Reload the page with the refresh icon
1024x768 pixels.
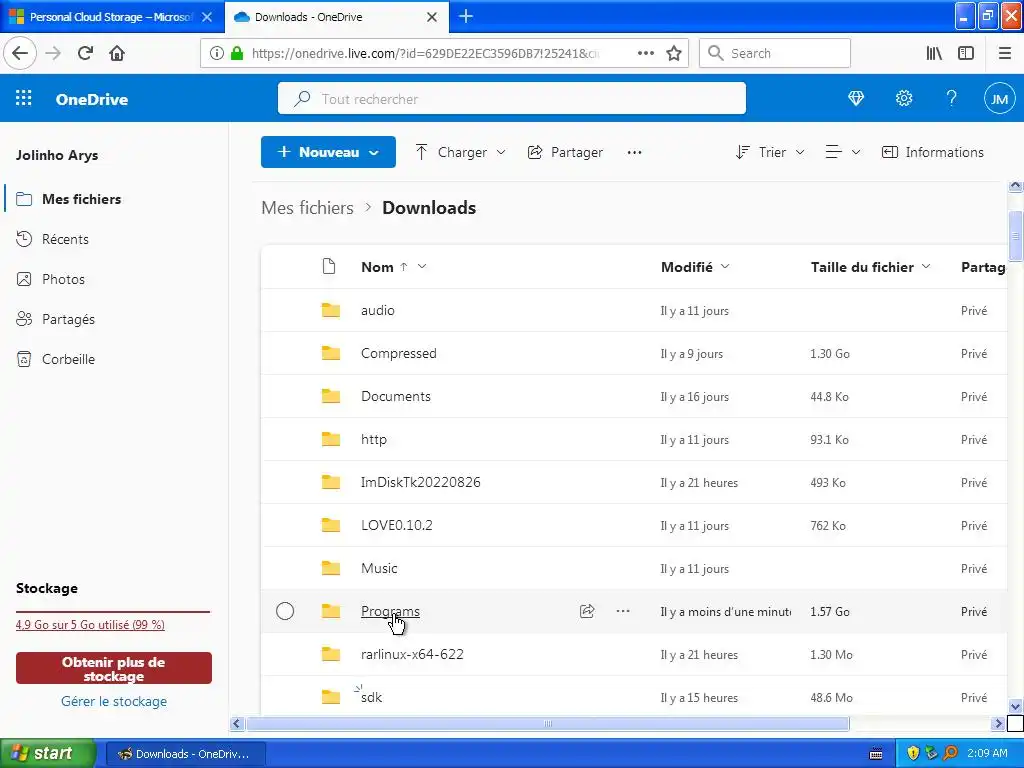[86, 54]
